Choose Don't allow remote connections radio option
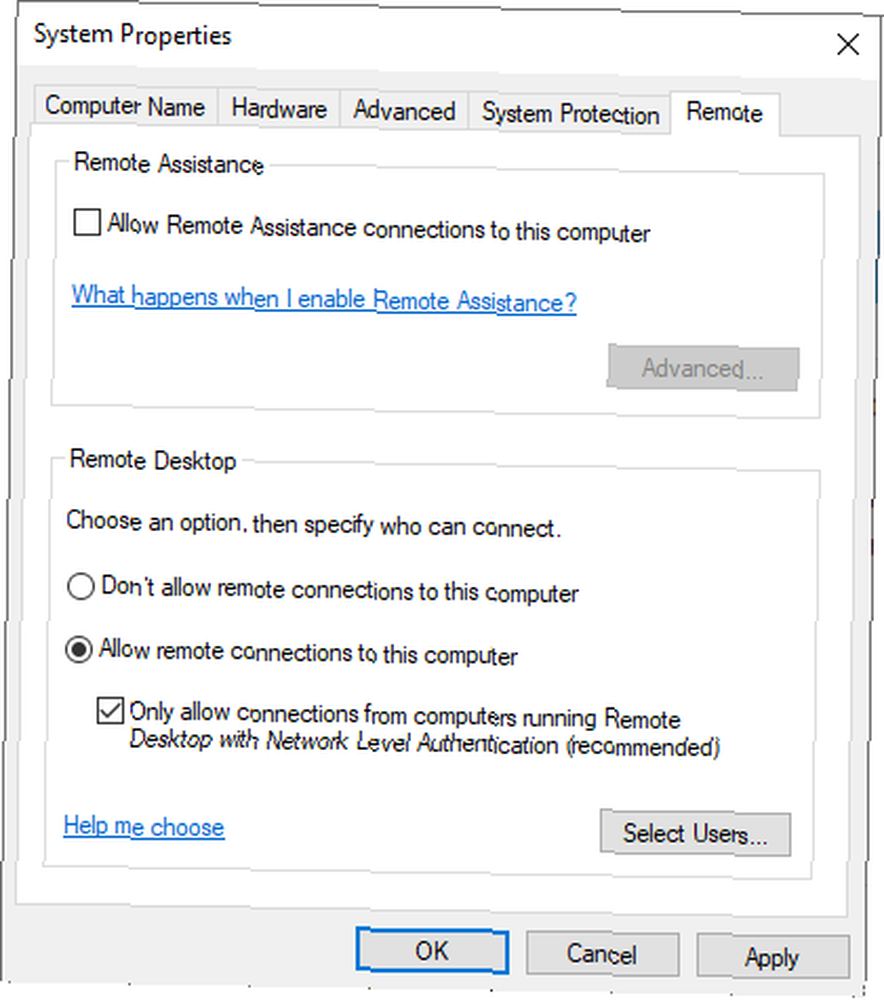The height and width of the screenshot is (1000, 884). click(x=81, y=585)
